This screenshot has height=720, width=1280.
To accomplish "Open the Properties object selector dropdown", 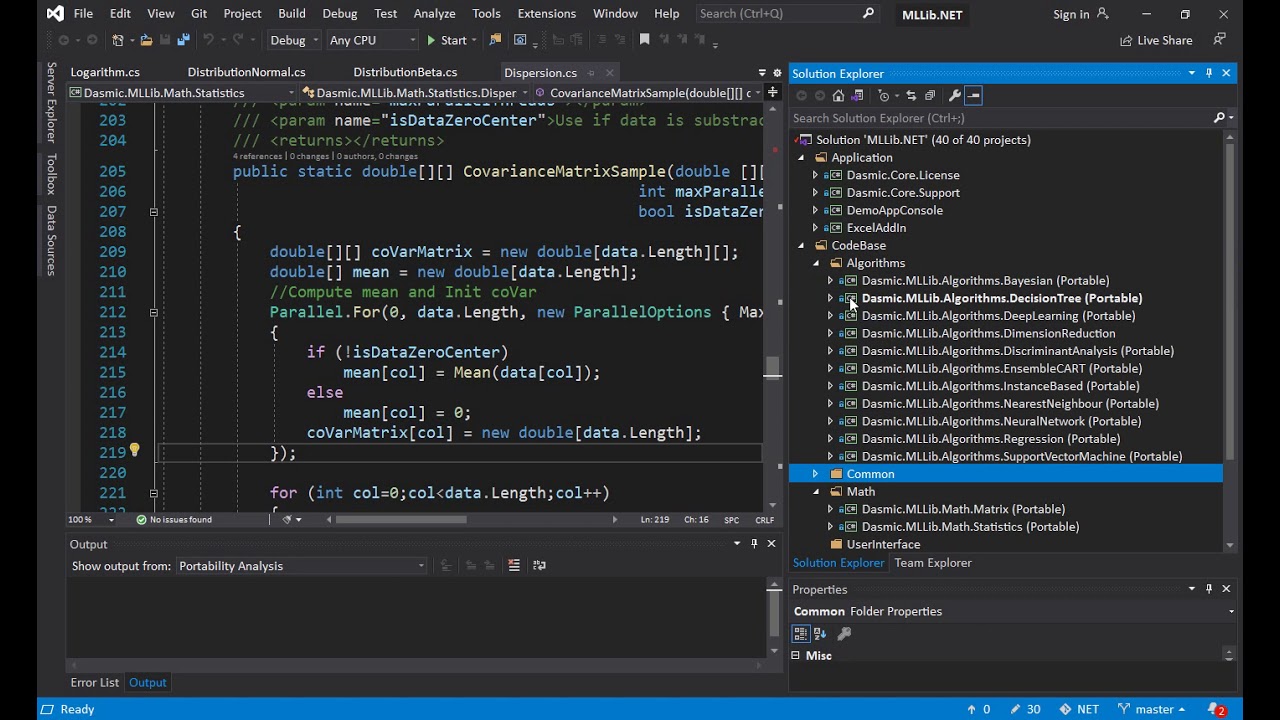I will [x=1014, y=611].
